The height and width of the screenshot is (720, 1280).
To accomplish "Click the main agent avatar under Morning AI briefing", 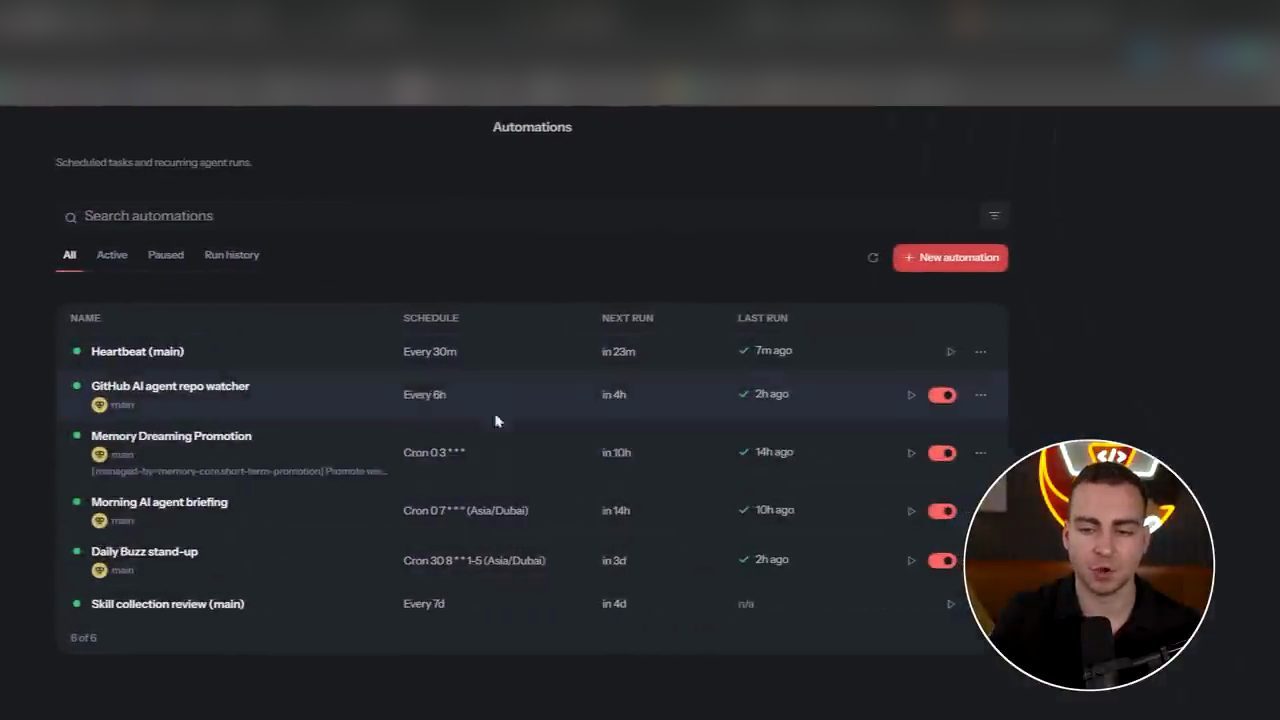I will point(99,521).
